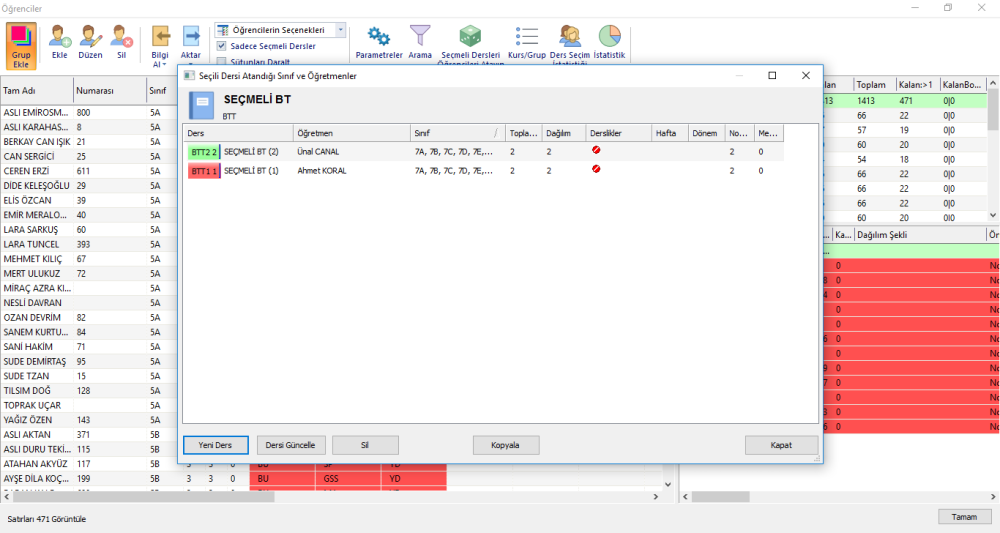This screenshot has width=1000, height=533.
Task: Sort by the Öğretmen column header
Action: click(x=351, y=133)
